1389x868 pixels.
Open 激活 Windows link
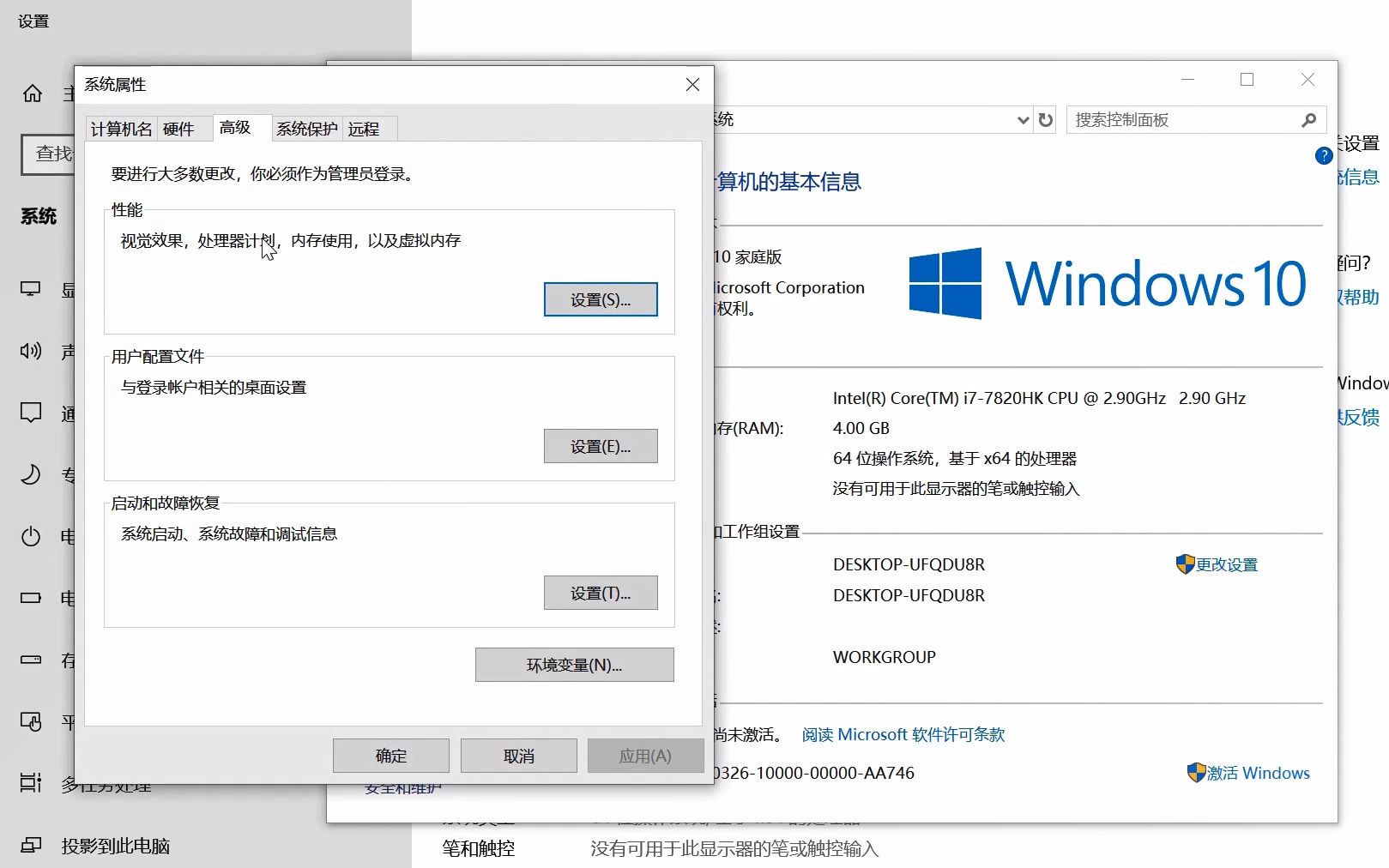point(1259,773)
